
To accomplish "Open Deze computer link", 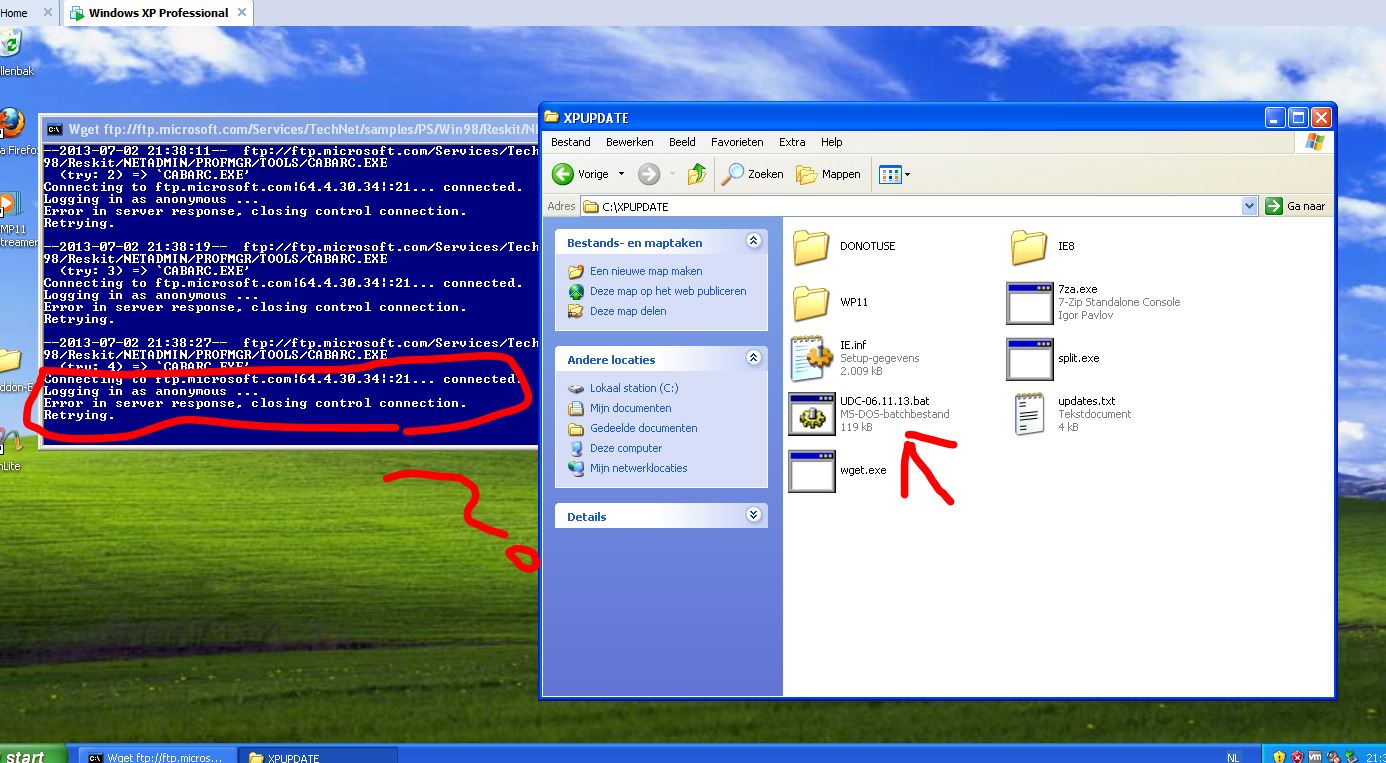I will 626,448.
